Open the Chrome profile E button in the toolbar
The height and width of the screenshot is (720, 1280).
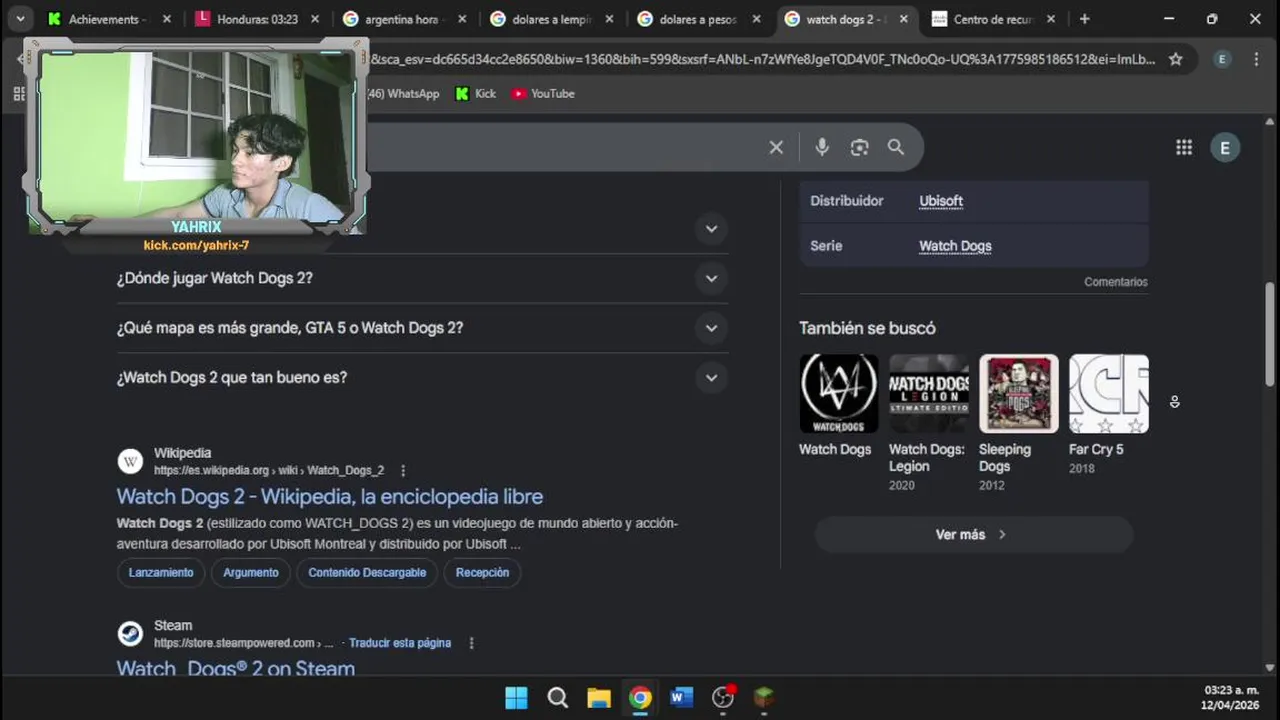1222,59
